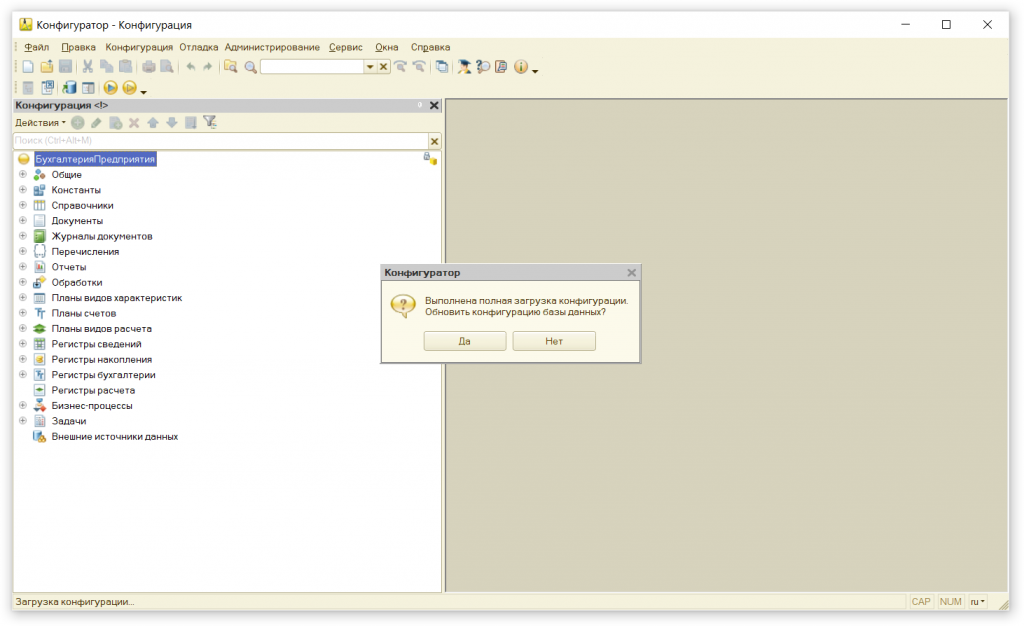Open the Администрирование menu
The width and height of the screenshot is (1024, 626).
point(272,47)
